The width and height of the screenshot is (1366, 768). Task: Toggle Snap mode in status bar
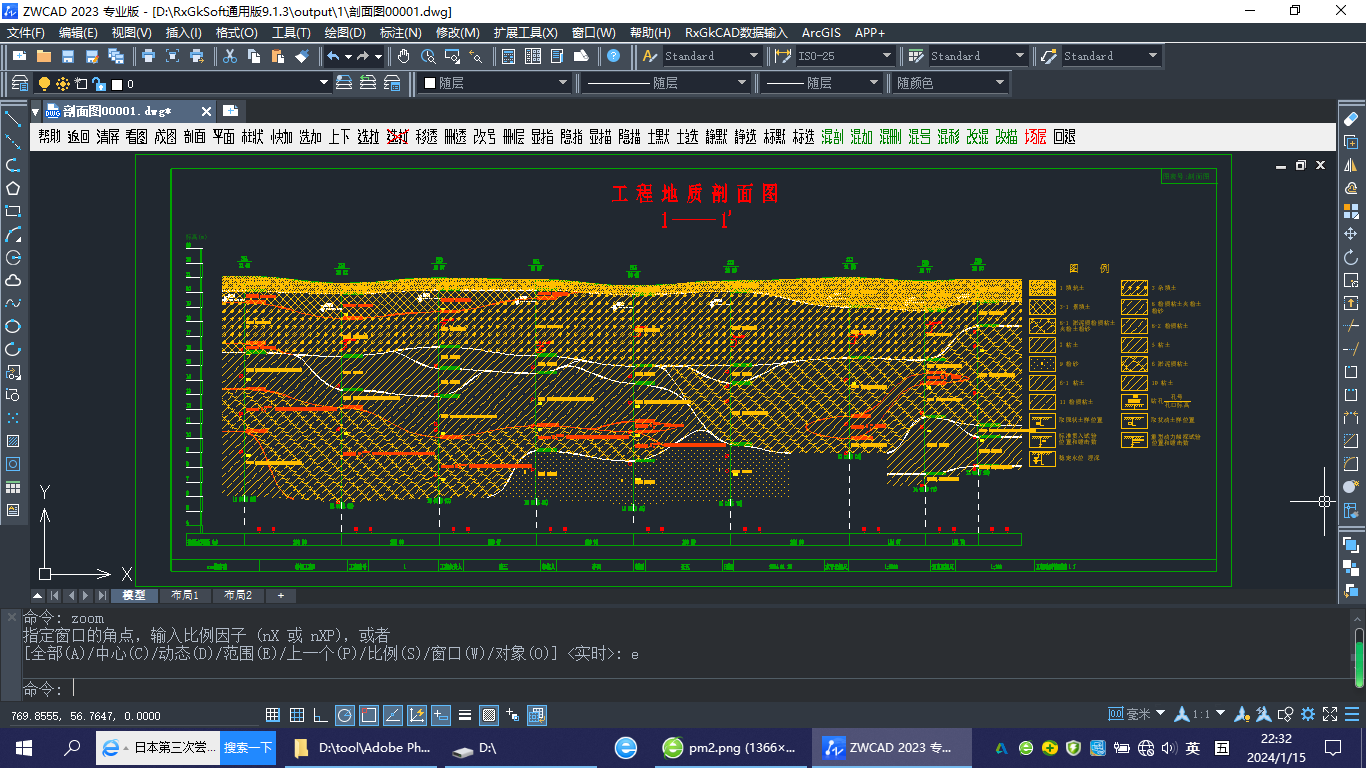[272, 715]
